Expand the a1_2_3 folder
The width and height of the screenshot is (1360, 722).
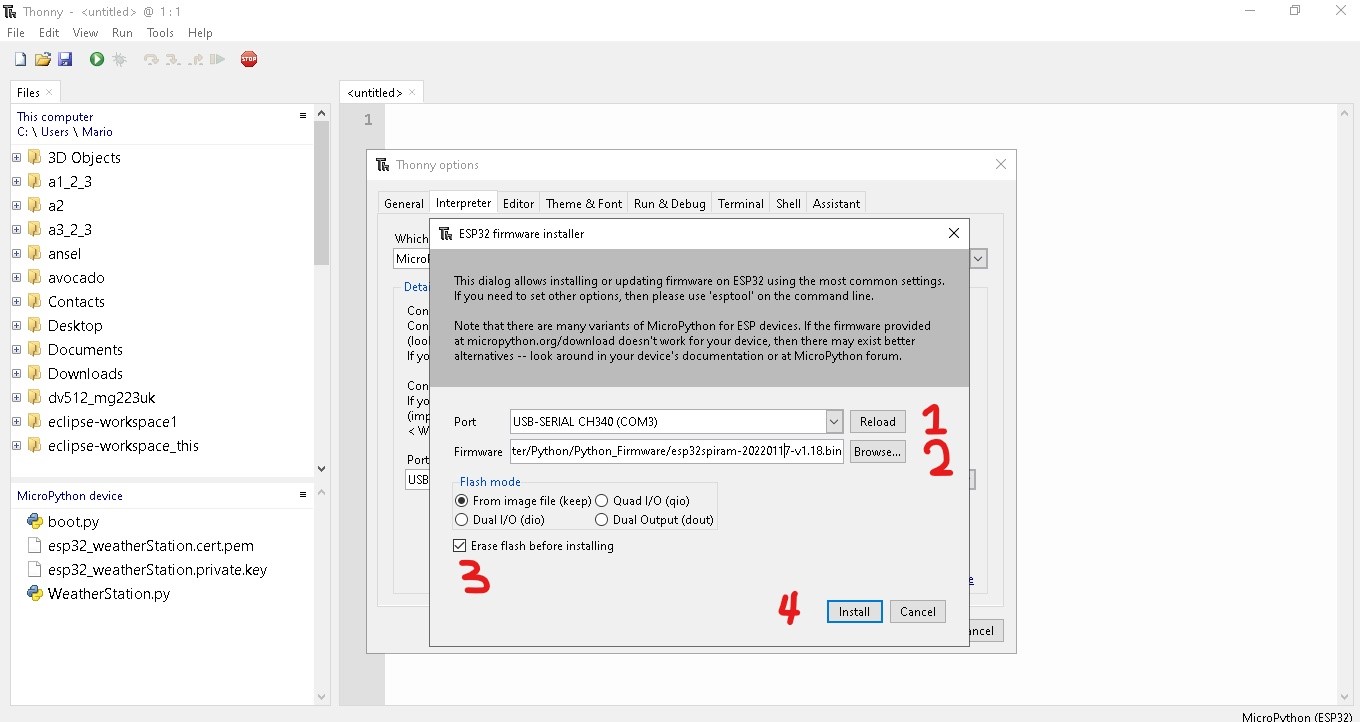coord(17,181)
